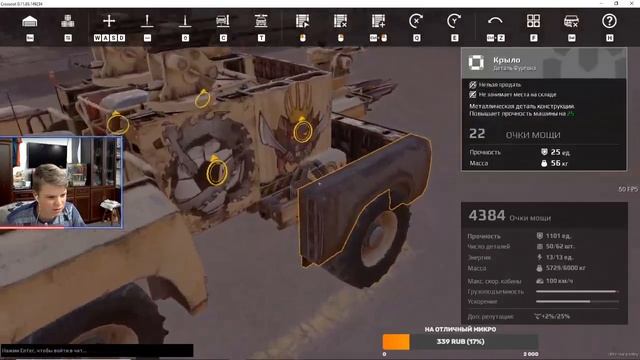Click the WASD camera move cross icon

tap(109, 21)
